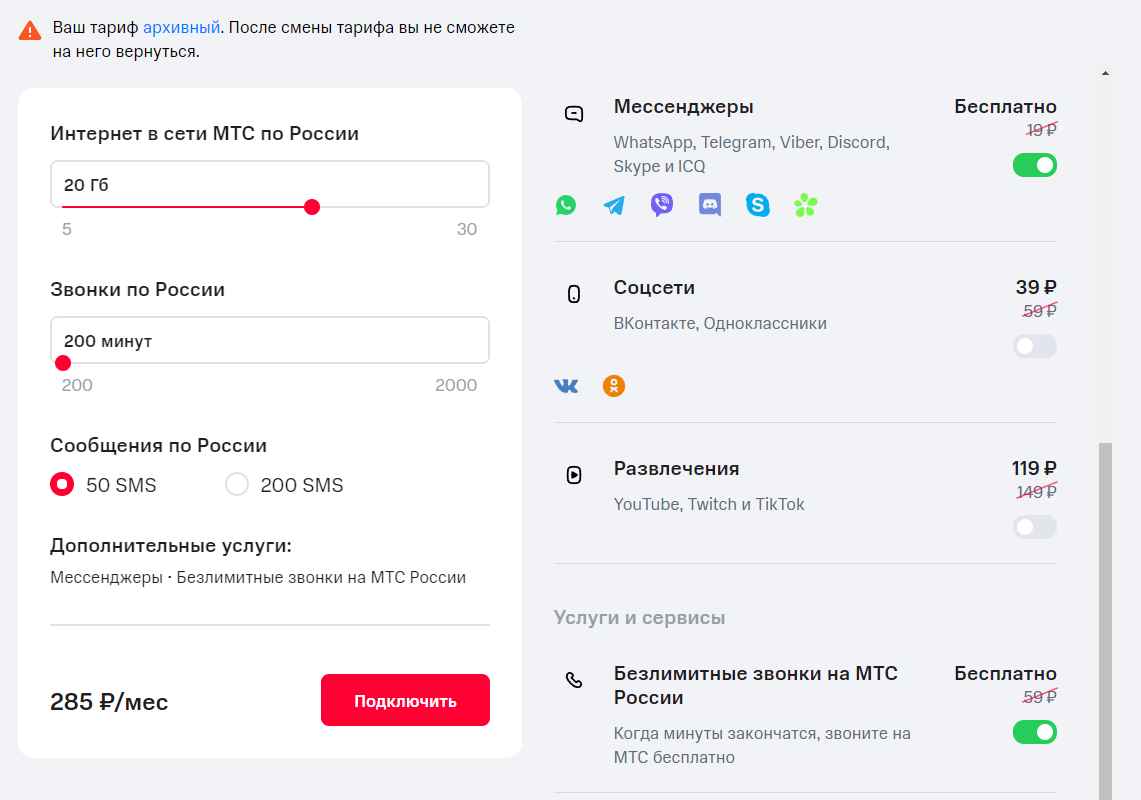
Task: Click the green ICQ flower icon
Action: [x=806, y=205]
